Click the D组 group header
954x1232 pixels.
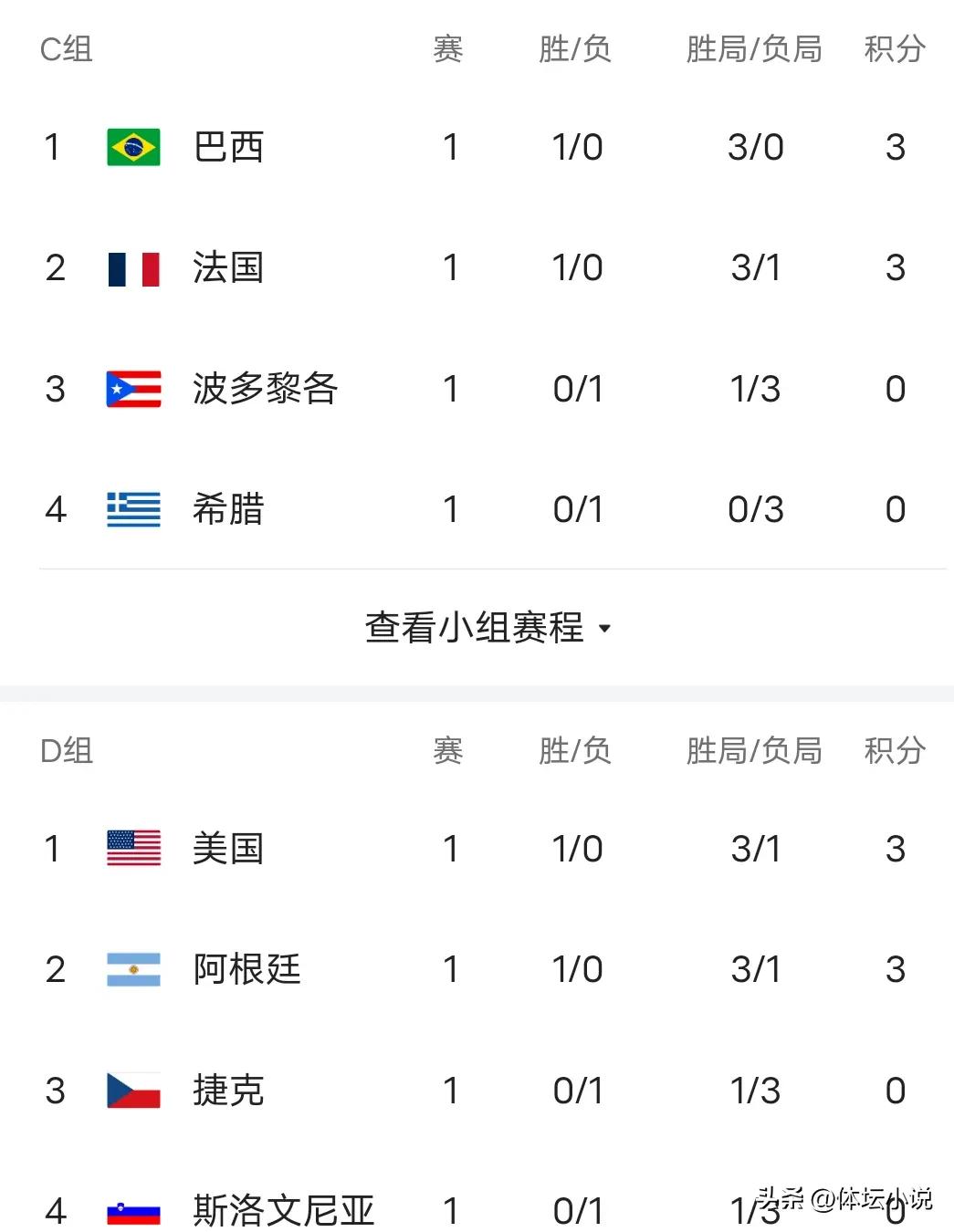coord(67,751)
